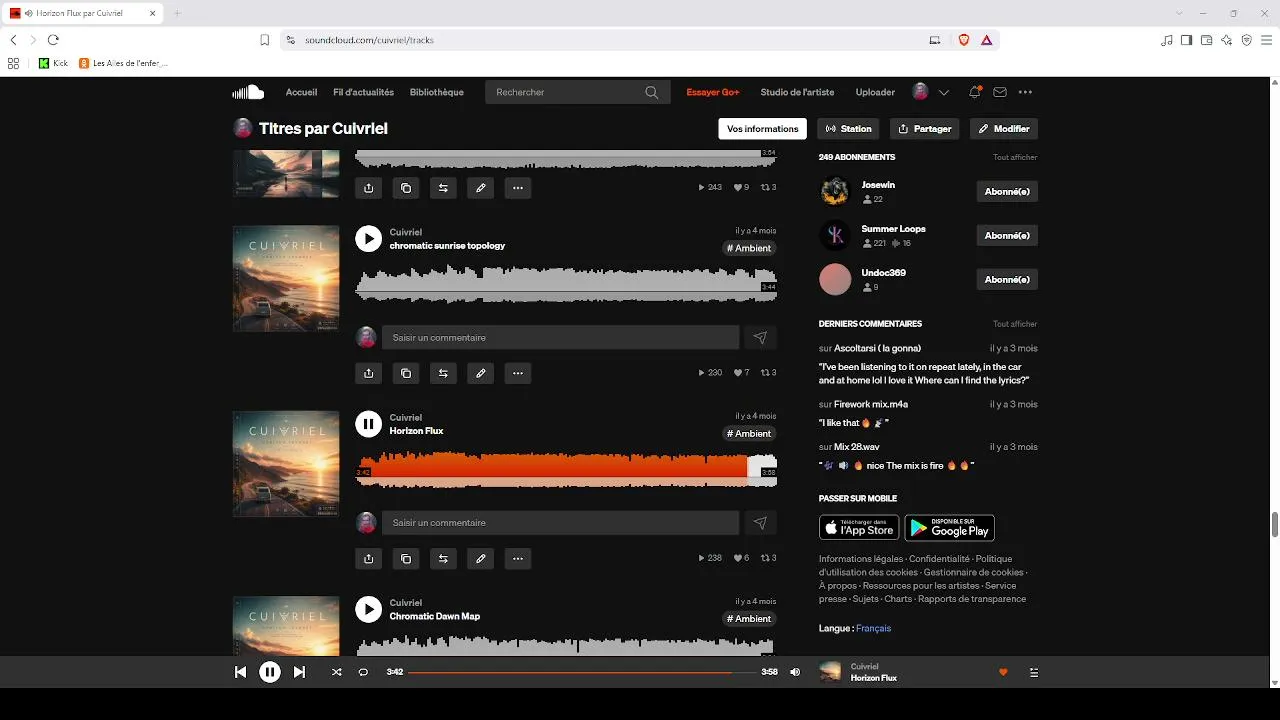Copy the Horizon Flux track link

406,558
